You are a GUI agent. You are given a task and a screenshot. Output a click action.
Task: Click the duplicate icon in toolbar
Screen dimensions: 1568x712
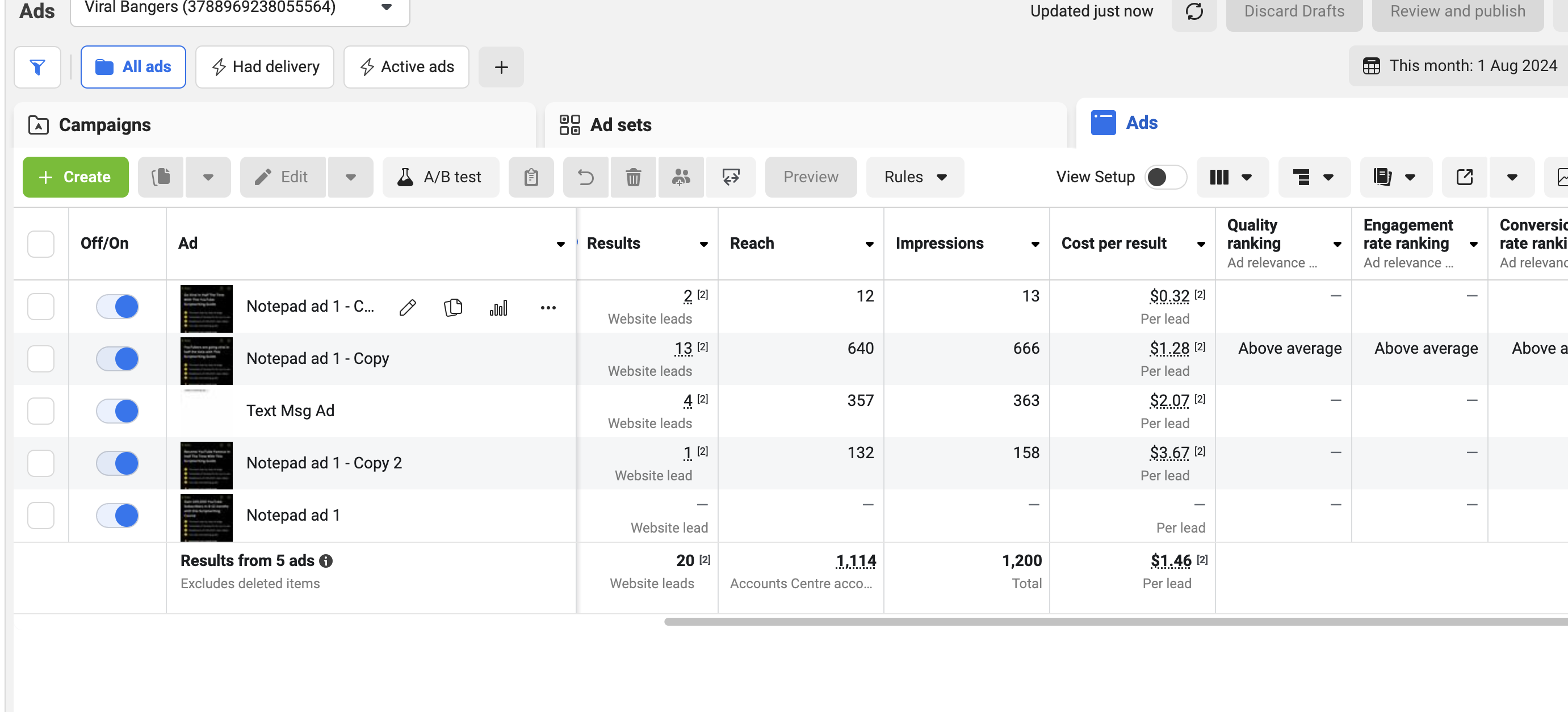[x=161, y=177]
